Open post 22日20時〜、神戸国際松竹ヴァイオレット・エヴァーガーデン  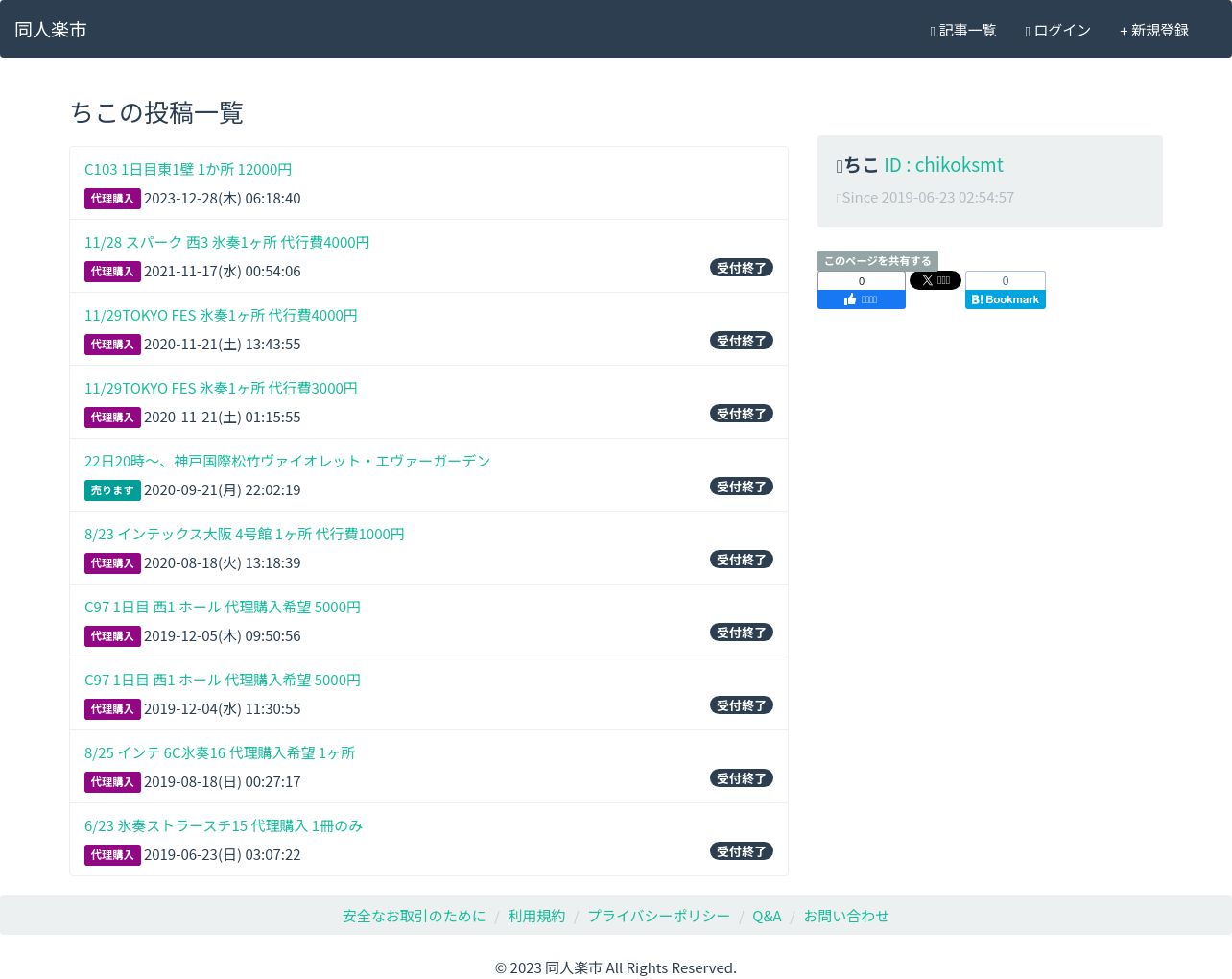[287, 461]
